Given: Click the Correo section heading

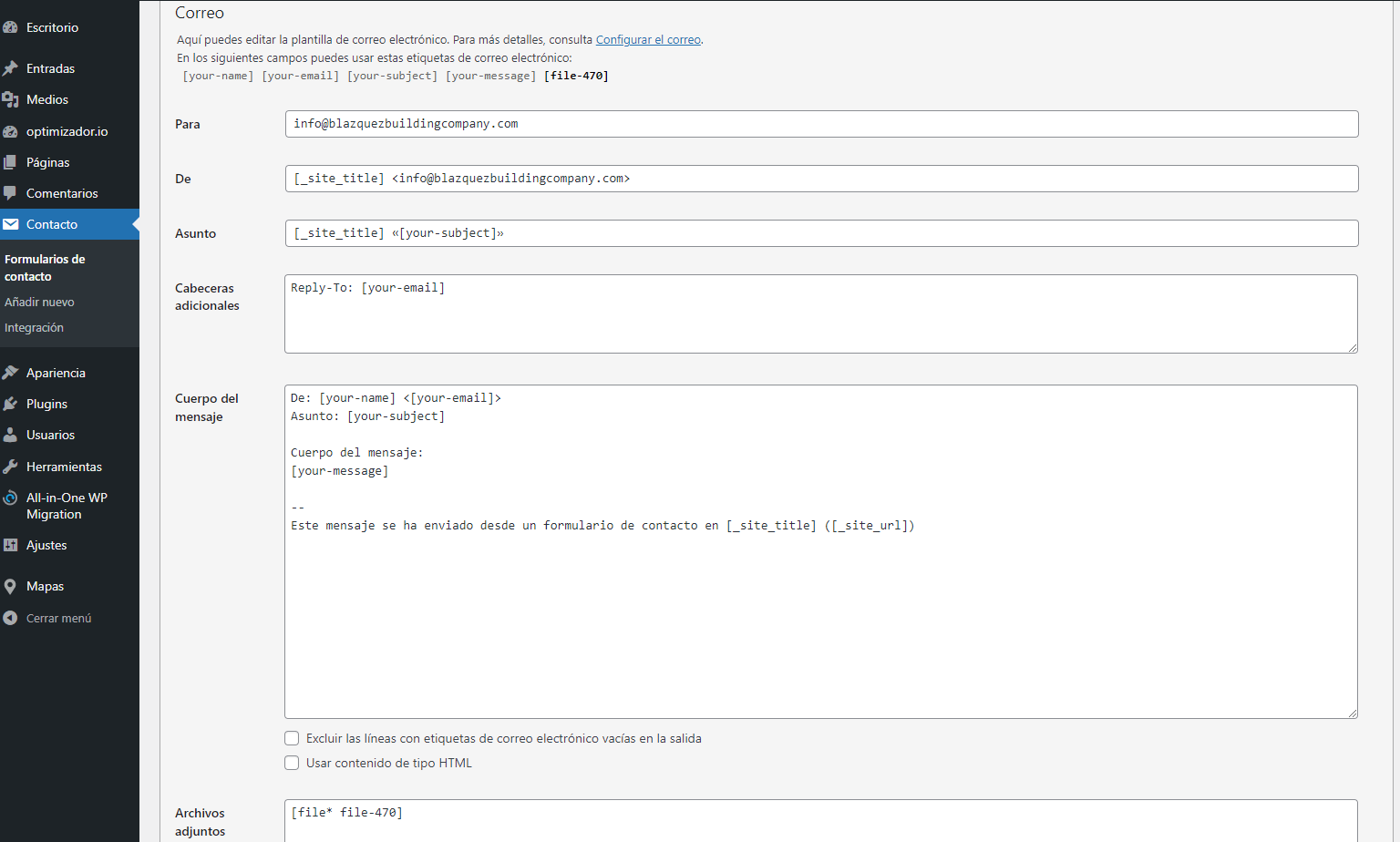Looking at the screenshot, I should pos(200,13).
